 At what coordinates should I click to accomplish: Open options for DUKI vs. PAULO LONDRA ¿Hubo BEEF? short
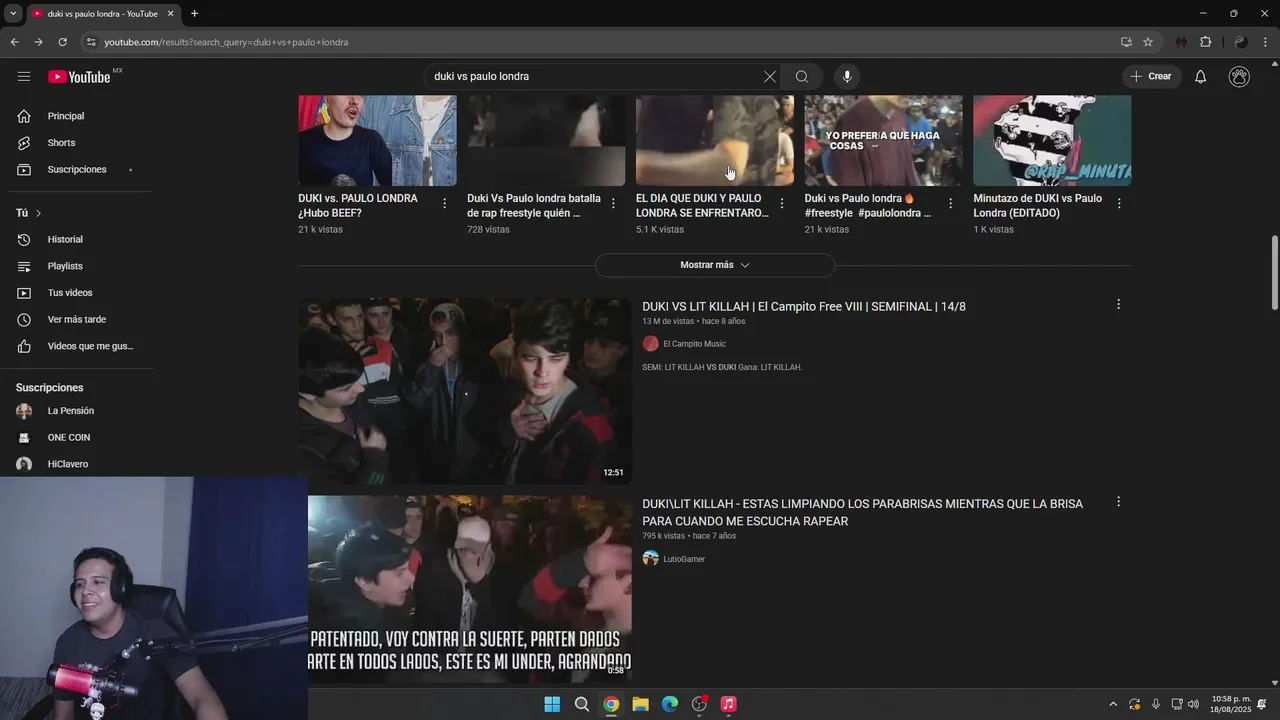[x=444, y=203]
